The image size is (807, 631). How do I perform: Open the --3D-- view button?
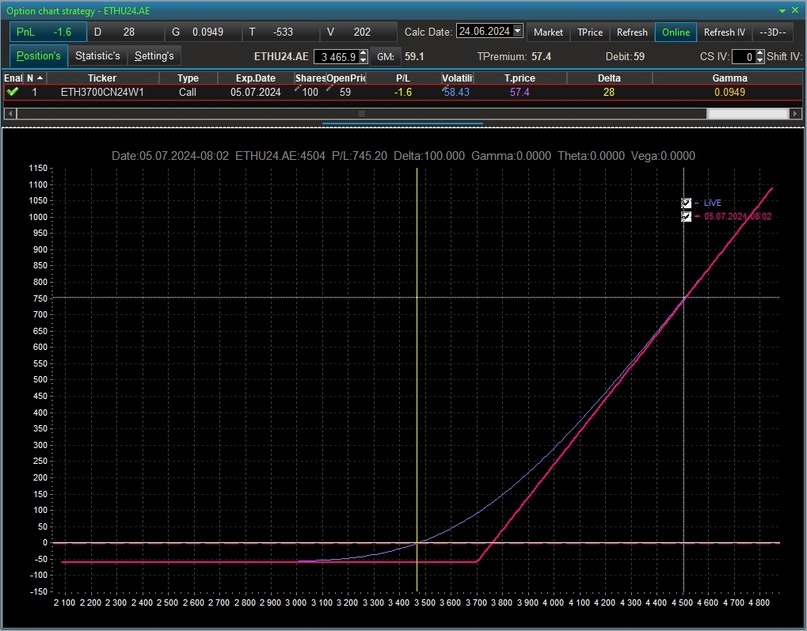click(x=773, y=32)
